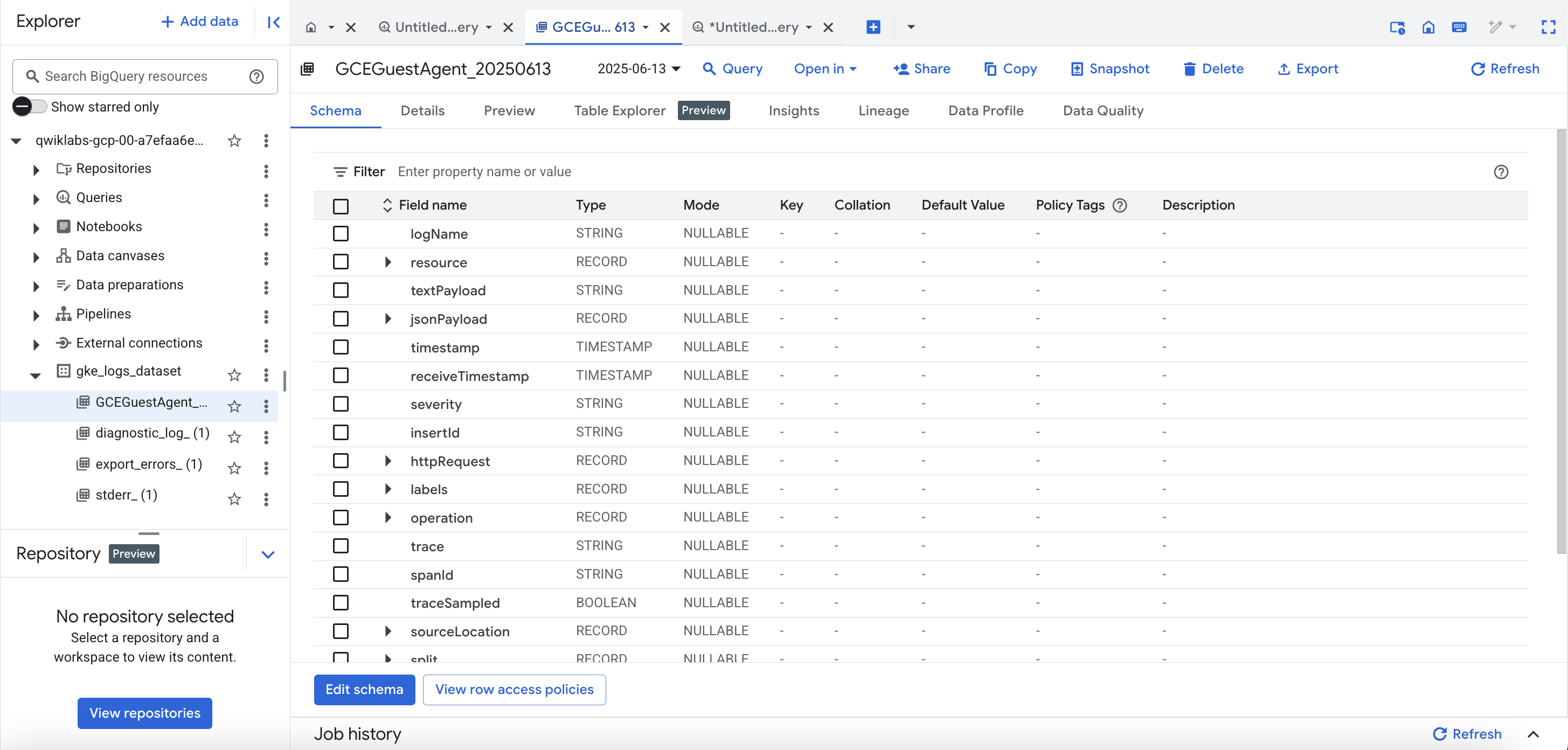Expand the Job history panel chevron
1568x750 pixels.
click(1534, 734)
